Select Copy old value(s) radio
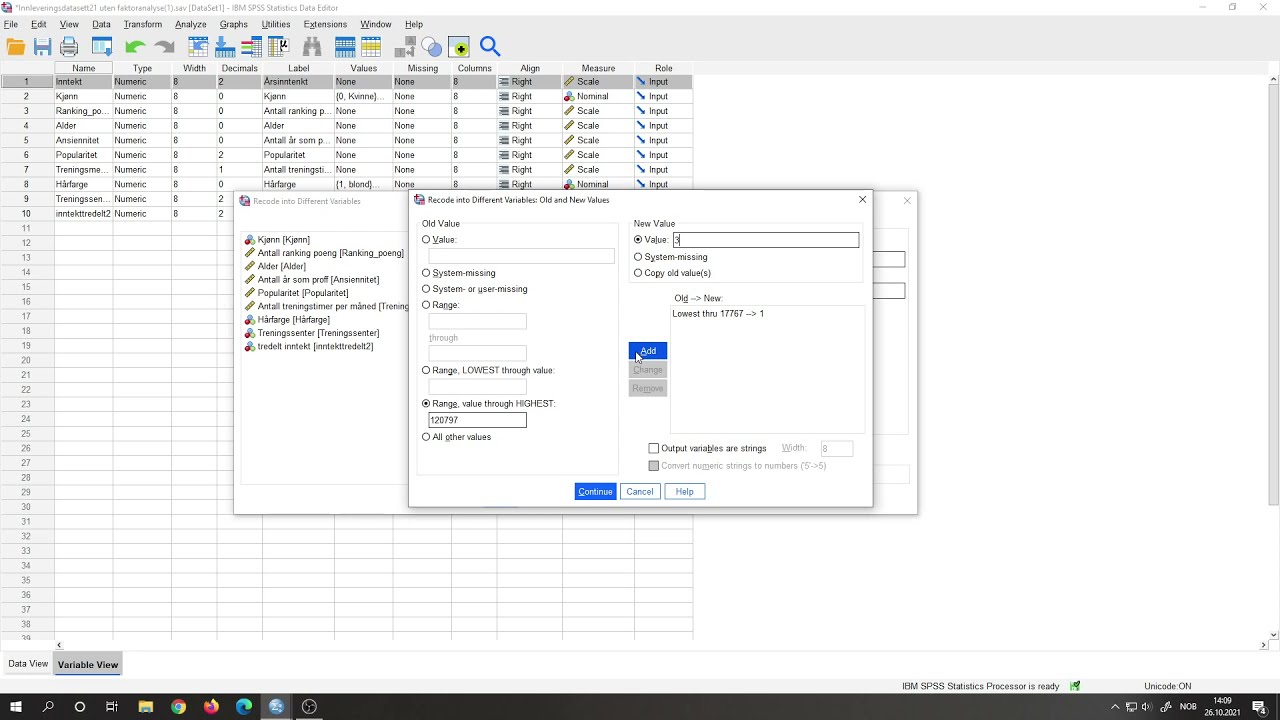Screen dimensions: 1280x720 [638, 273]
